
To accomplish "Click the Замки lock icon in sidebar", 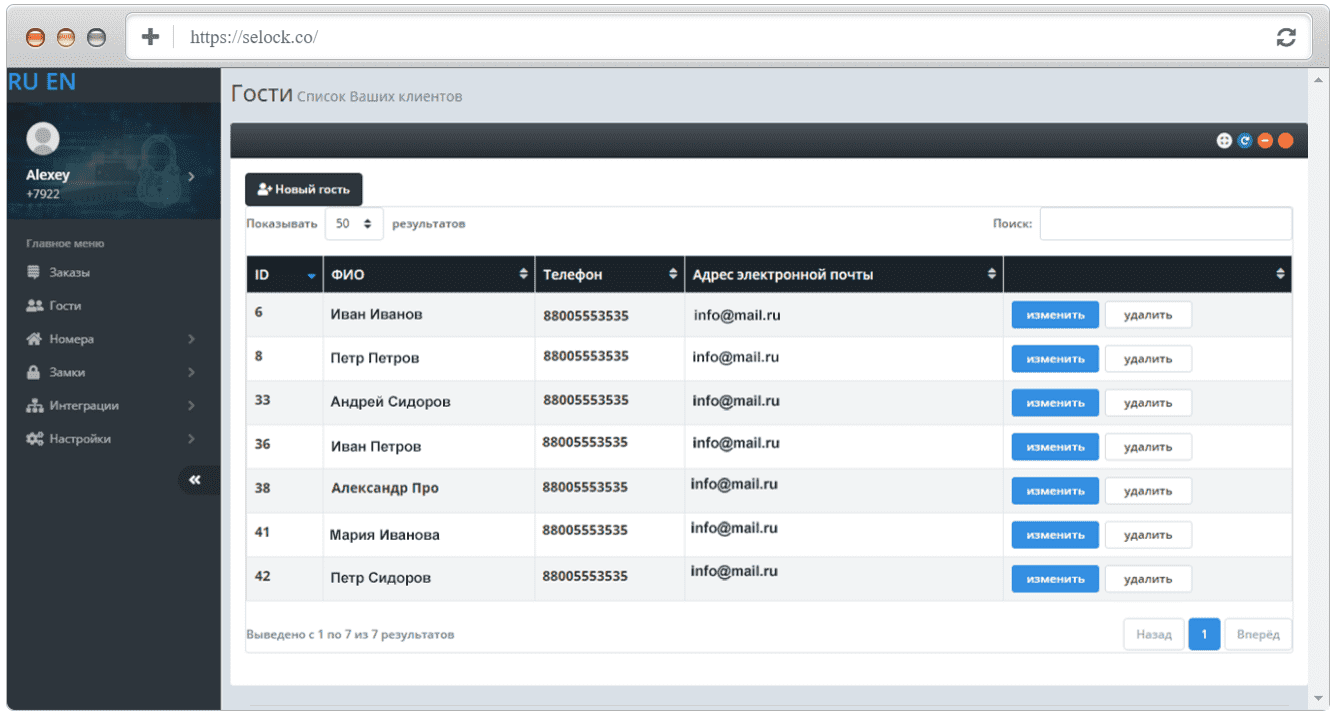I will [33, 372].
